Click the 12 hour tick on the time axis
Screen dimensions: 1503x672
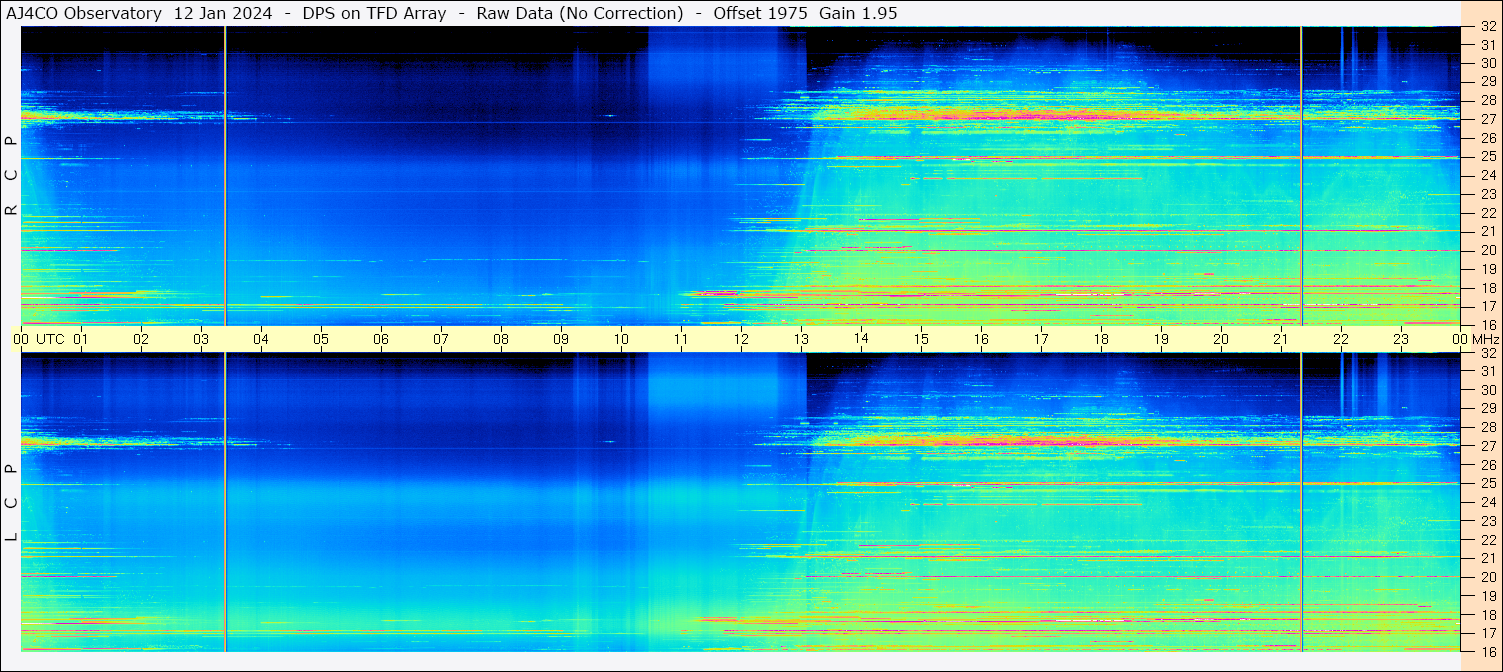pyautogui.click(x=741, y=339)
